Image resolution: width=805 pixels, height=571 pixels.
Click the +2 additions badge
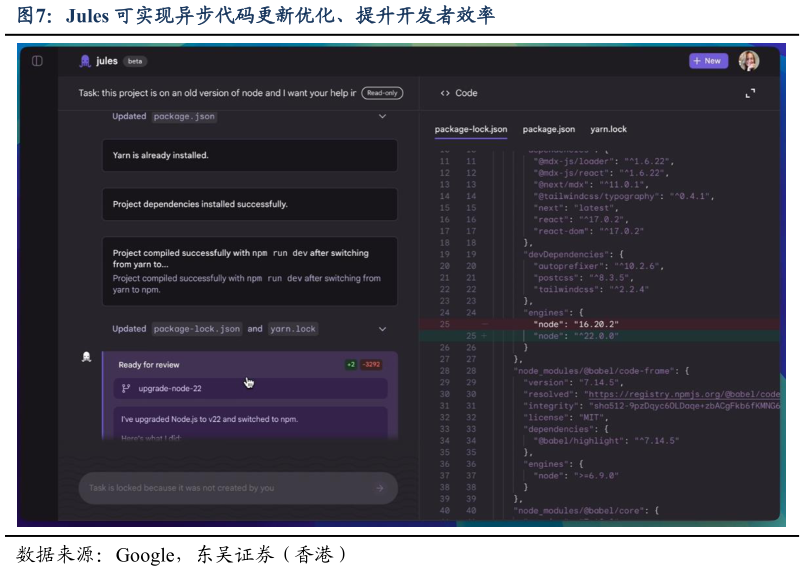coord(351,365)
